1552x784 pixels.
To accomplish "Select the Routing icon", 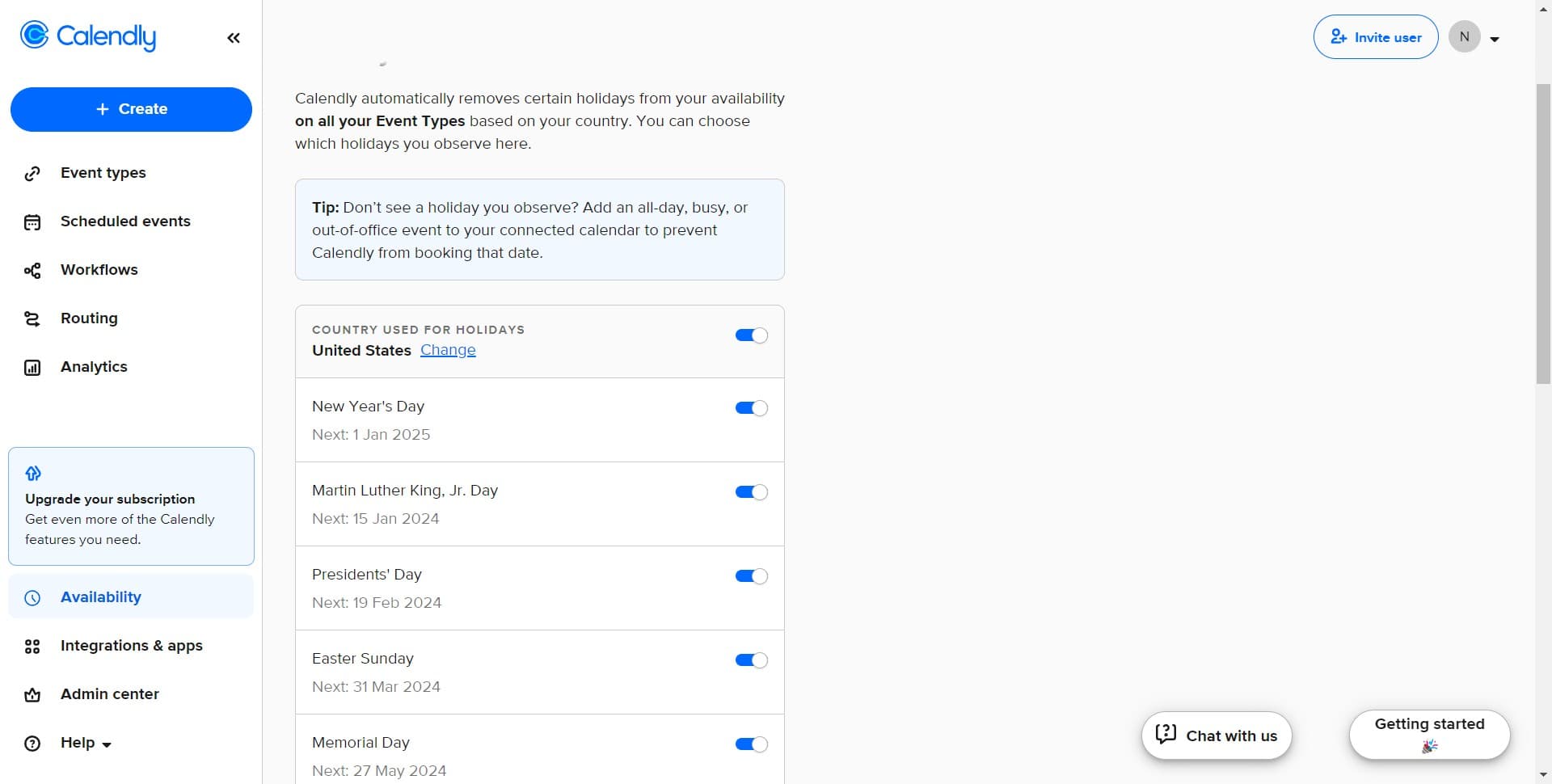I will pyautogui.click(x=32, y=318).
